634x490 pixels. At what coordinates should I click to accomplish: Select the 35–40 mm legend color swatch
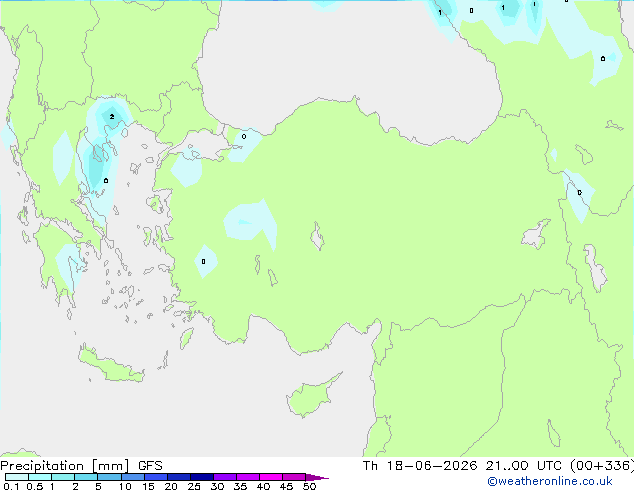(x=248, y=477)
